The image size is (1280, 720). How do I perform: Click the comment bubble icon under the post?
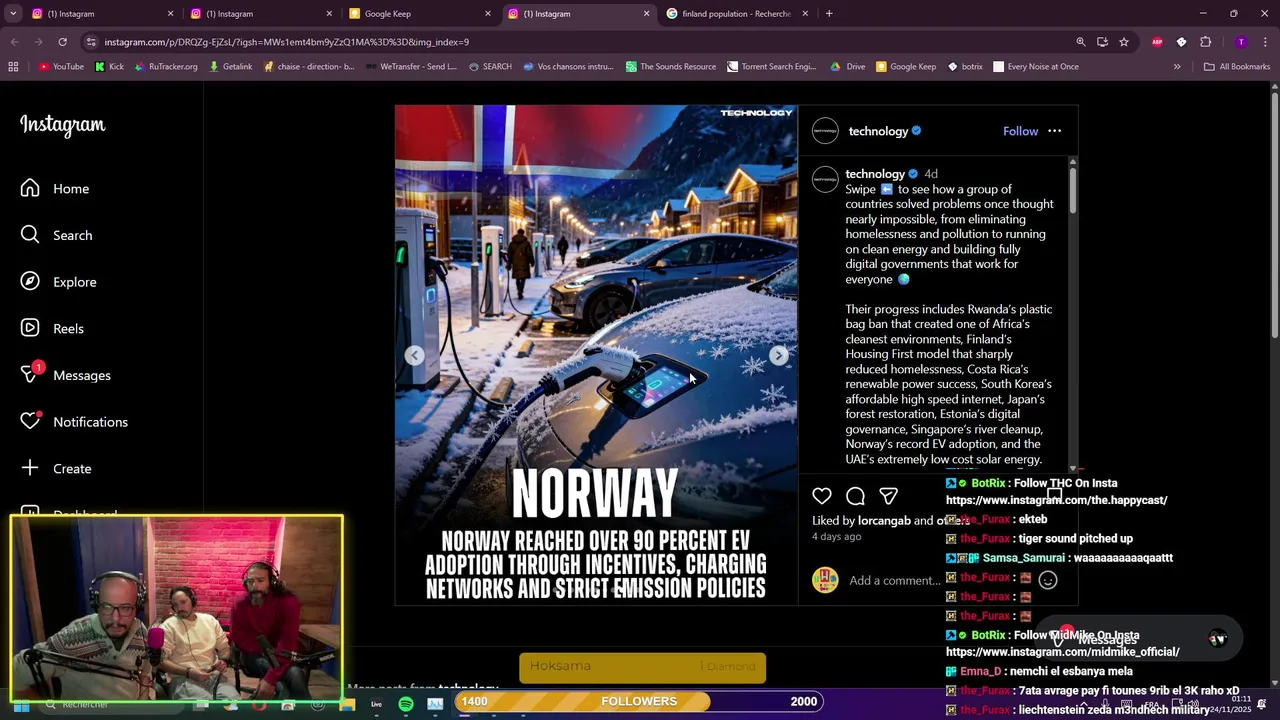pos(855,496)
